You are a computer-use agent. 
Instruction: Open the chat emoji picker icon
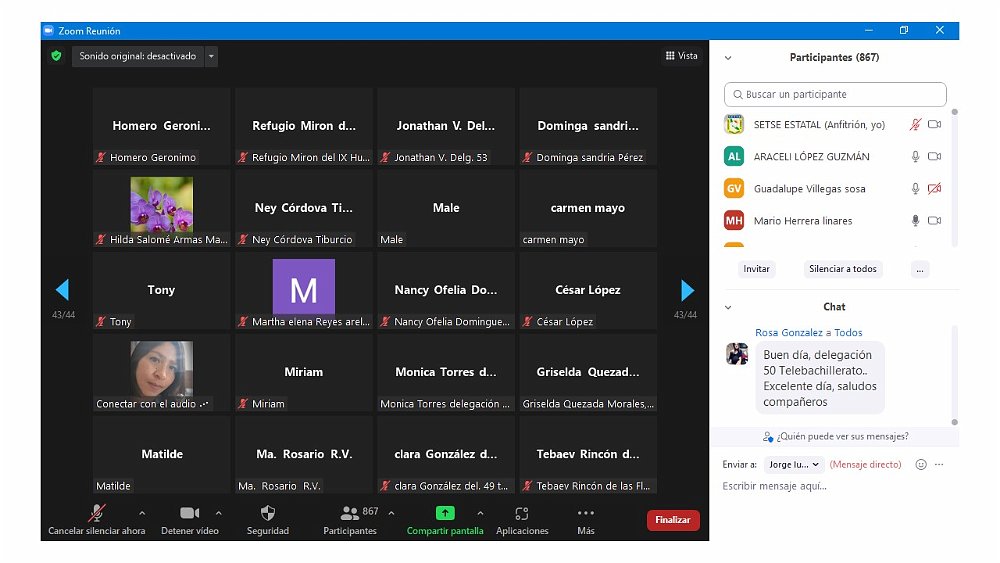(x=921, y=465)
